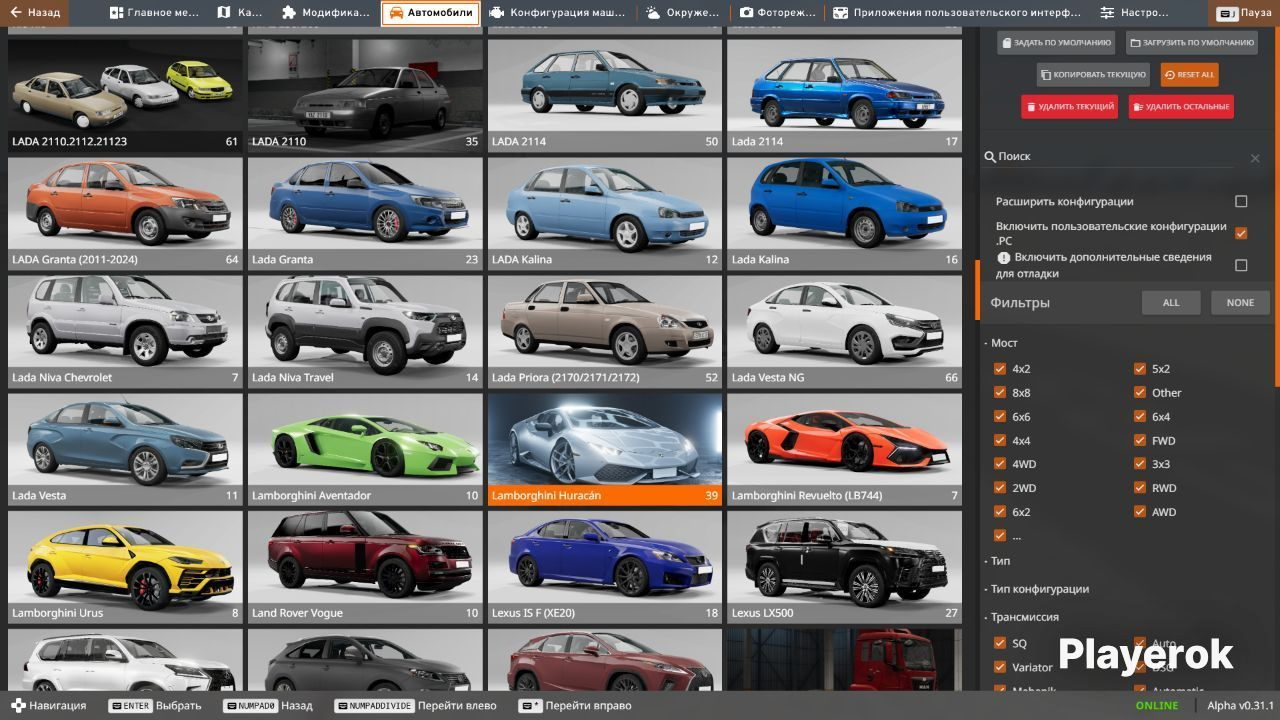The width and height of the screenshot is (1280, 720).
Task: Collapse the Трансмиссия filter section
Action: click(1022, 617)
